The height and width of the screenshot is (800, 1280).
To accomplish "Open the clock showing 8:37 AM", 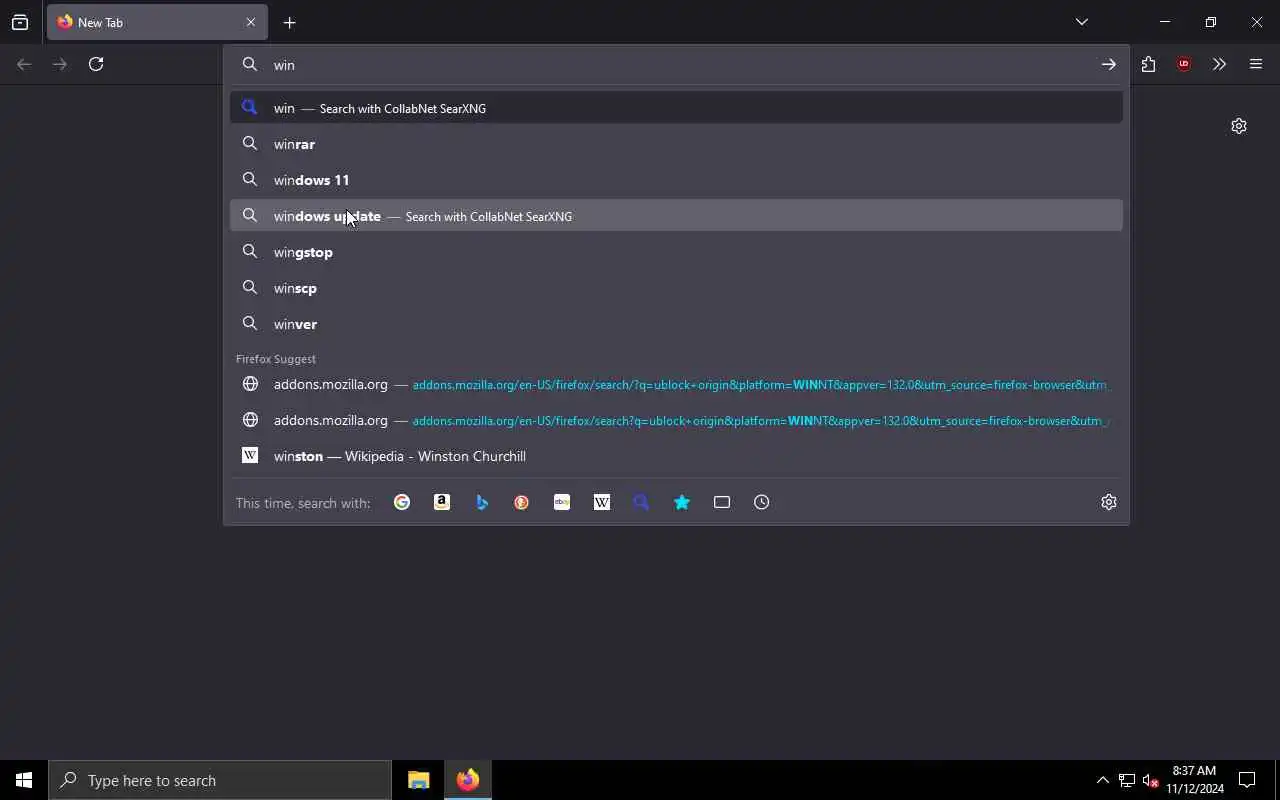I will [x=1194, y=780].
